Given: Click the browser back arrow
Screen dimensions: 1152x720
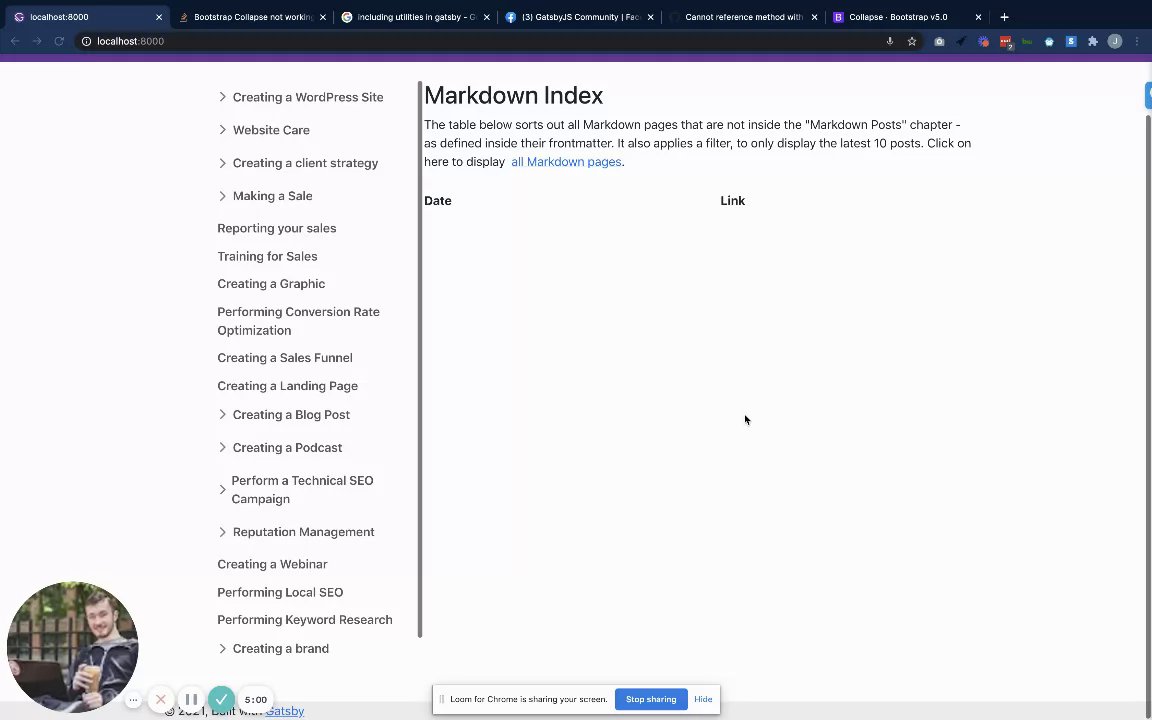Looking at the screenshot, I should click(x=15, y=41).
